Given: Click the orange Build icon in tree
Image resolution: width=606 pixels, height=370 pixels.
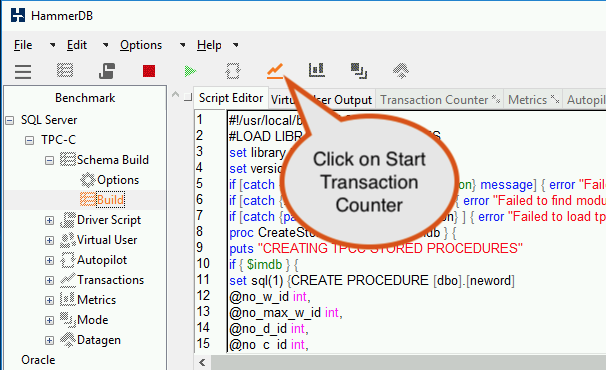Looking at the screenshot, I should [88, 200].
